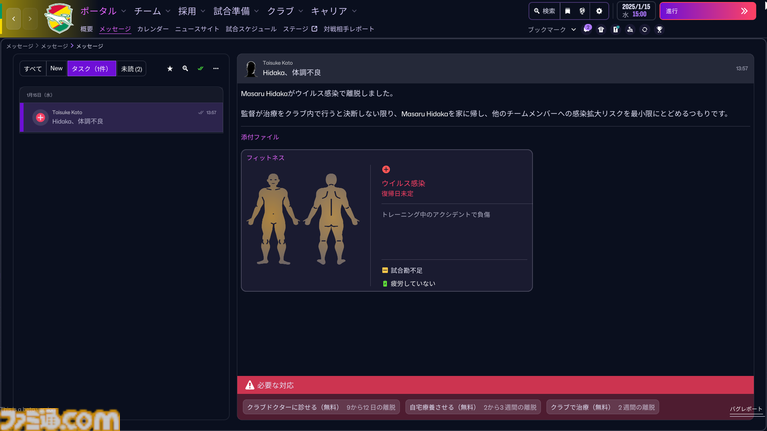This screenshot has height=431, width=767.
Task: Click the Taisuke Kato sender avatar
Action: [251, 69]
